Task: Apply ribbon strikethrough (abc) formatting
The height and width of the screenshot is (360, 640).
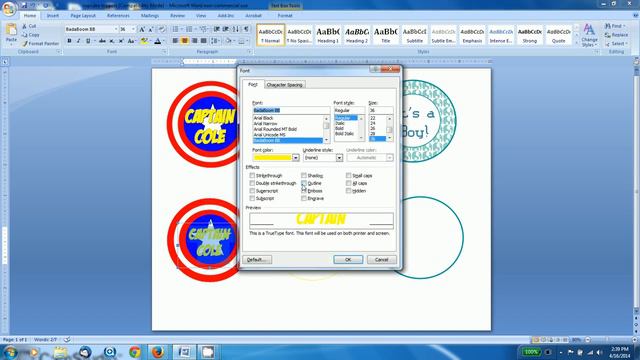Action: (102, 41)
